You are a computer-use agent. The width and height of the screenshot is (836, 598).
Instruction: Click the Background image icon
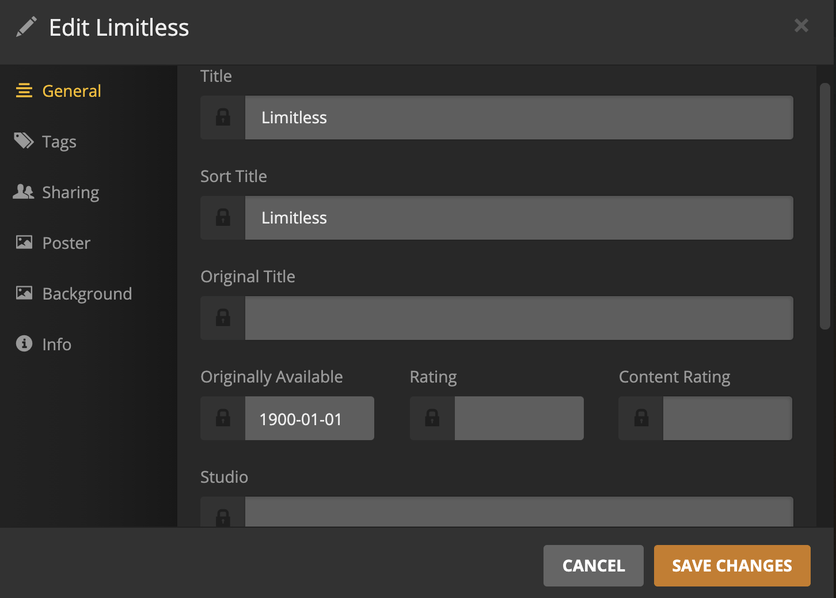tap(24, 294)
